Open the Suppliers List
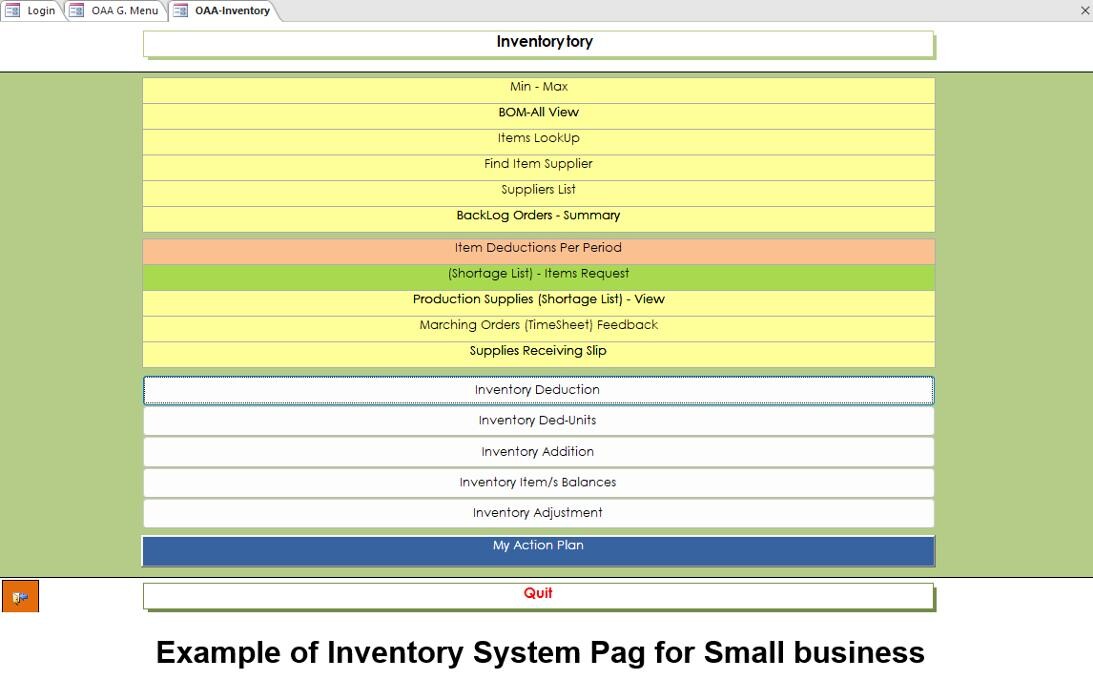Viewport: 1093px width, 700px height. 538,190
